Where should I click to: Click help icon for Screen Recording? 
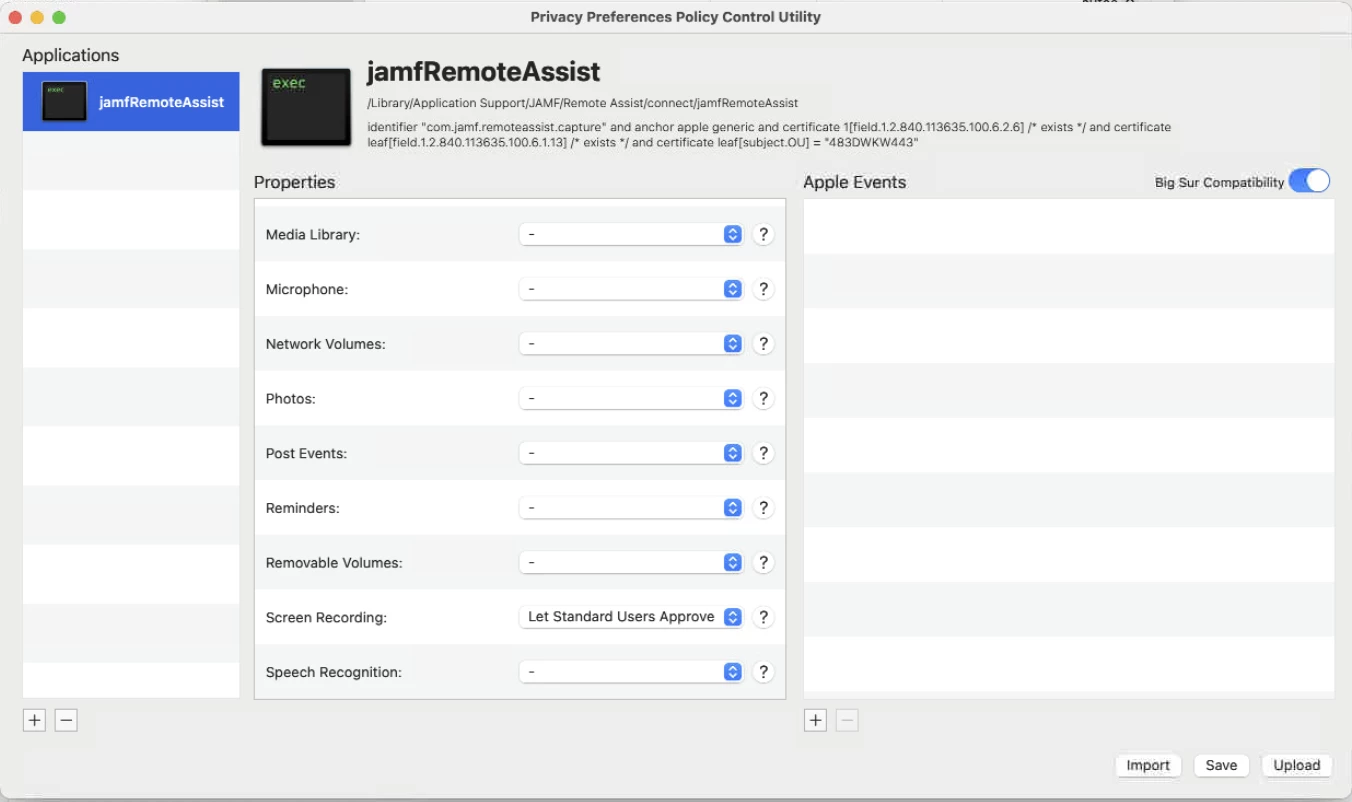763,617
